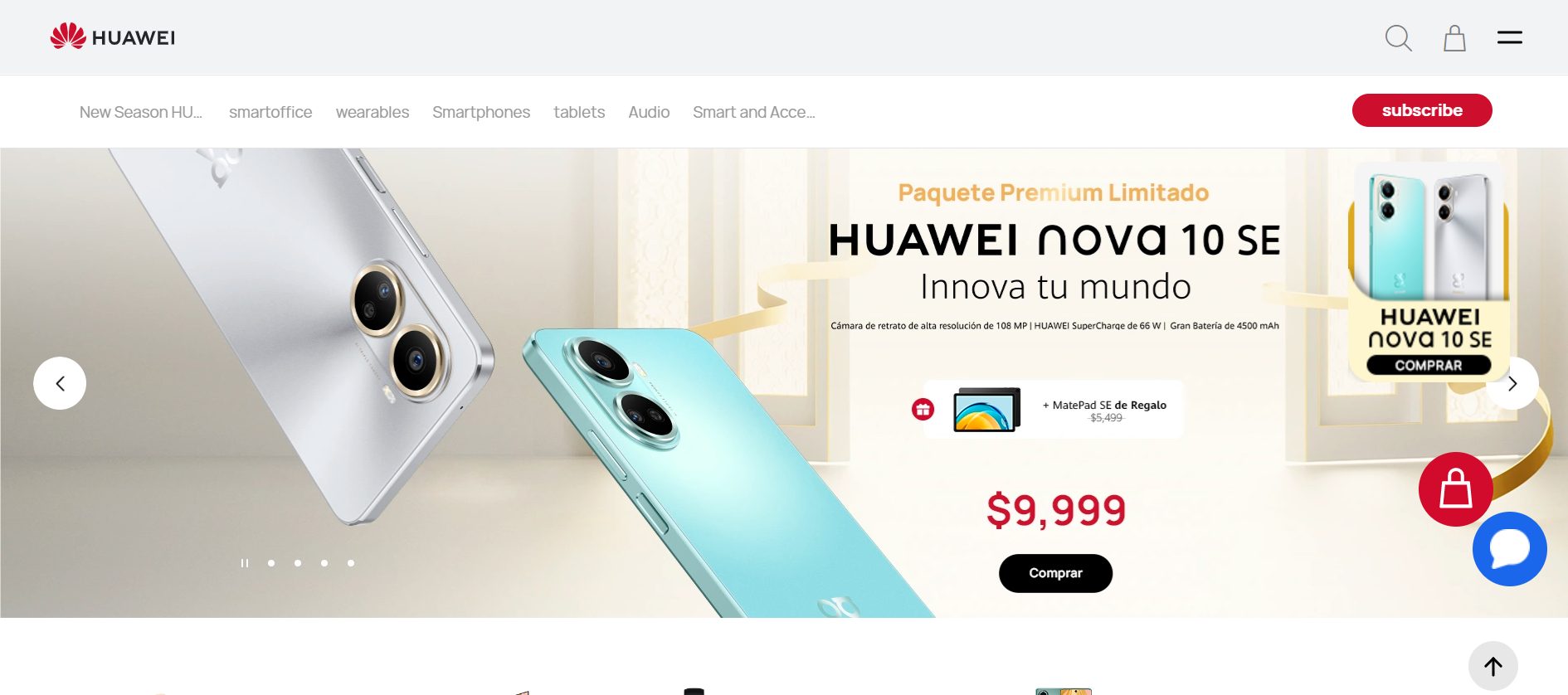Open the tablets category
1568x695 pixels.
579,112
